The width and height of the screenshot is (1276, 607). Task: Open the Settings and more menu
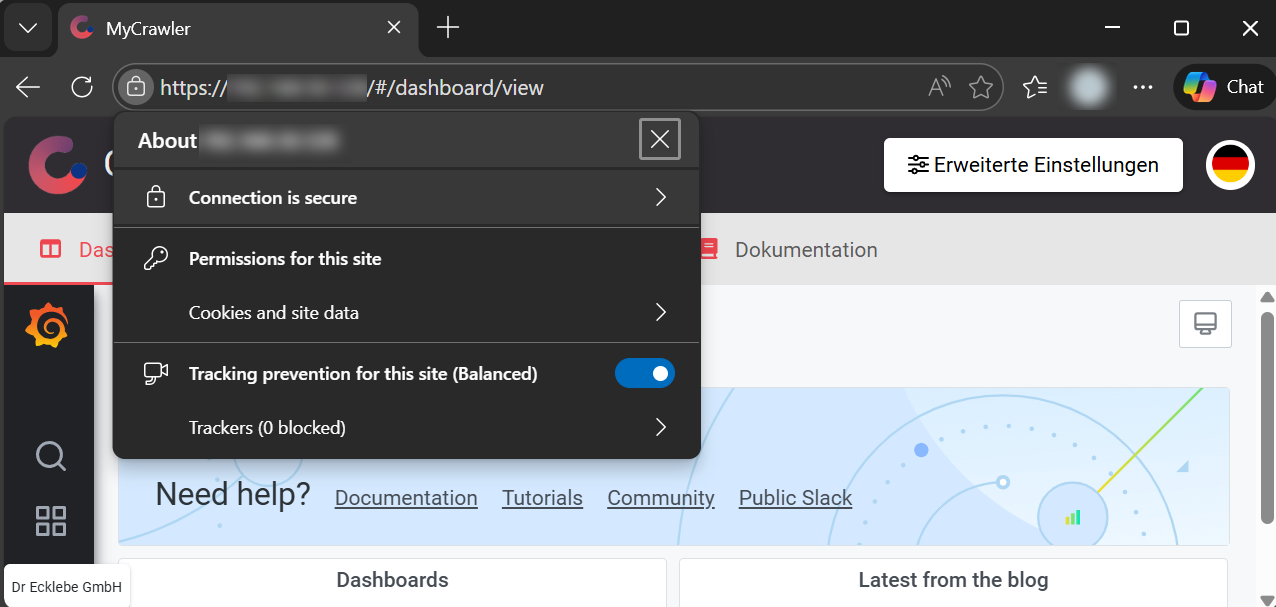point(1143,88)
